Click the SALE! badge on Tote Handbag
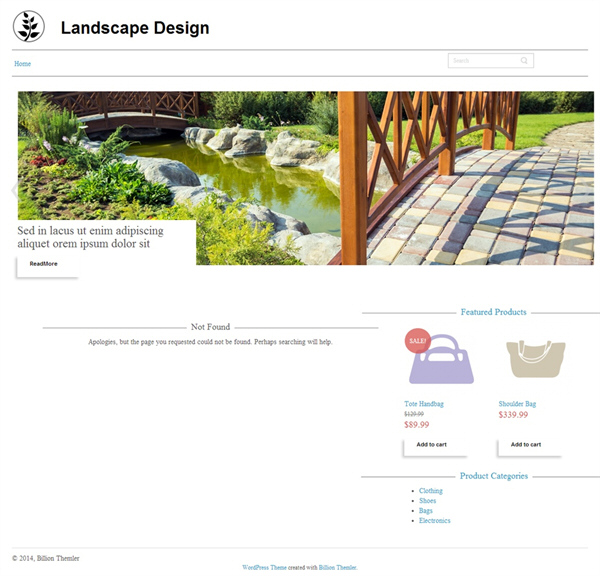Screen dimensions: 600x576 [x=417, y=341]
